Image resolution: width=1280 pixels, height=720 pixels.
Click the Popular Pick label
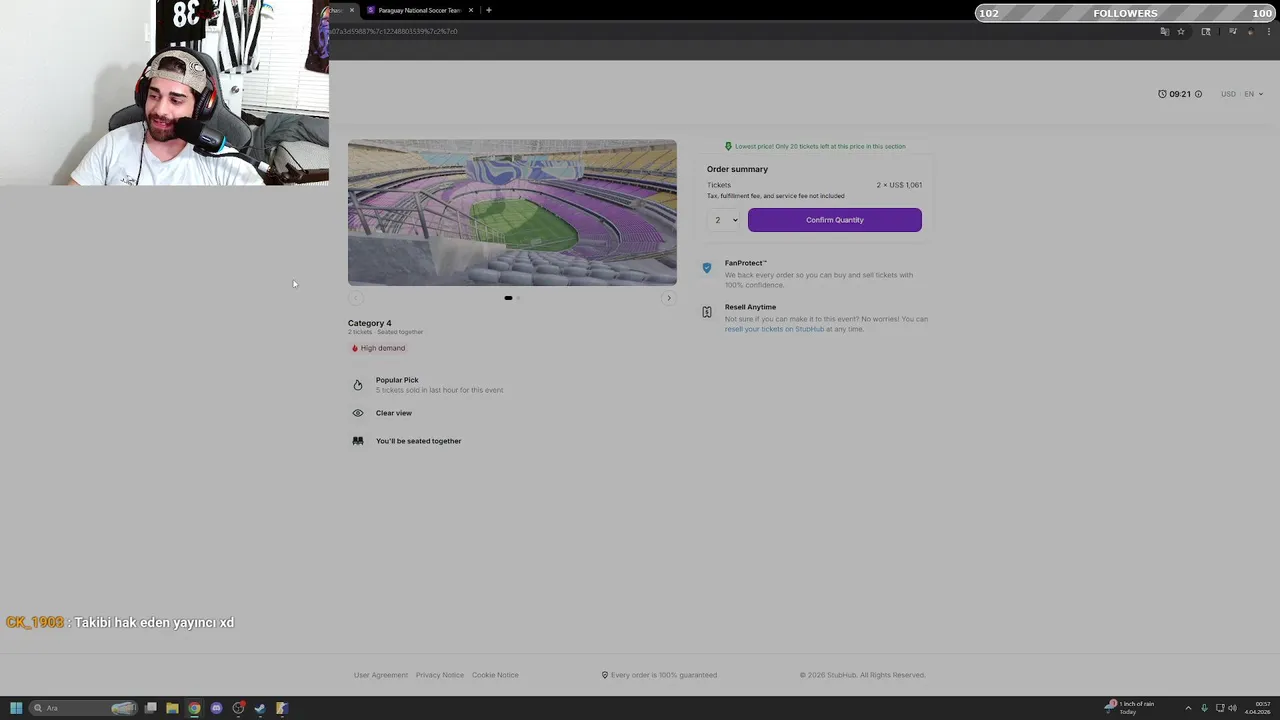(x=397, y=380)
